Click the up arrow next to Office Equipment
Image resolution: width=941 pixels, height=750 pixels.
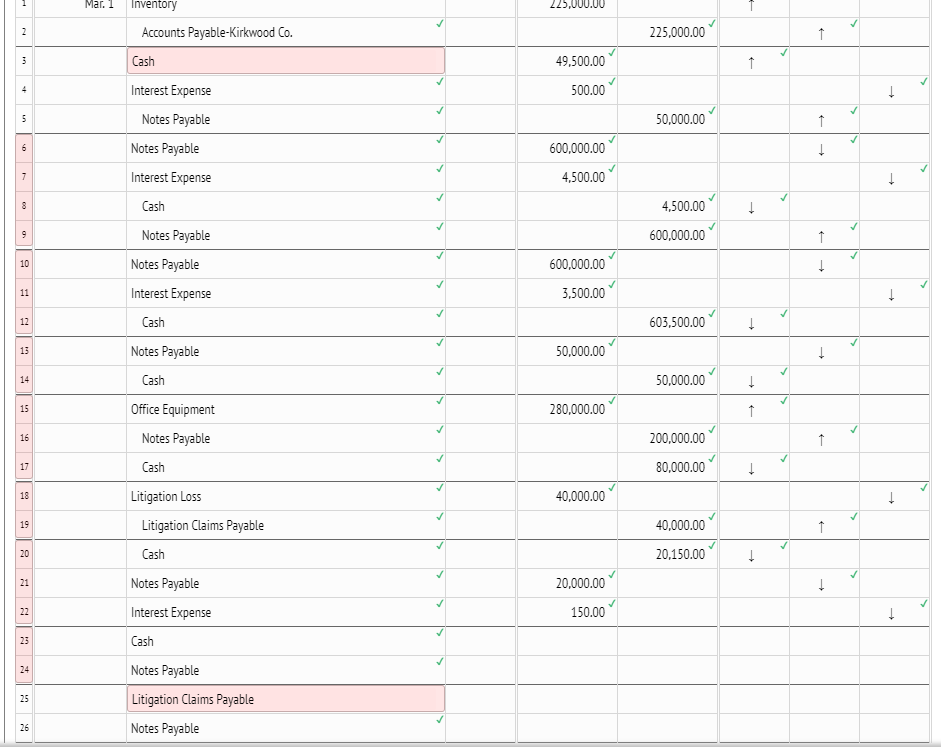click(x=751, y=409)
